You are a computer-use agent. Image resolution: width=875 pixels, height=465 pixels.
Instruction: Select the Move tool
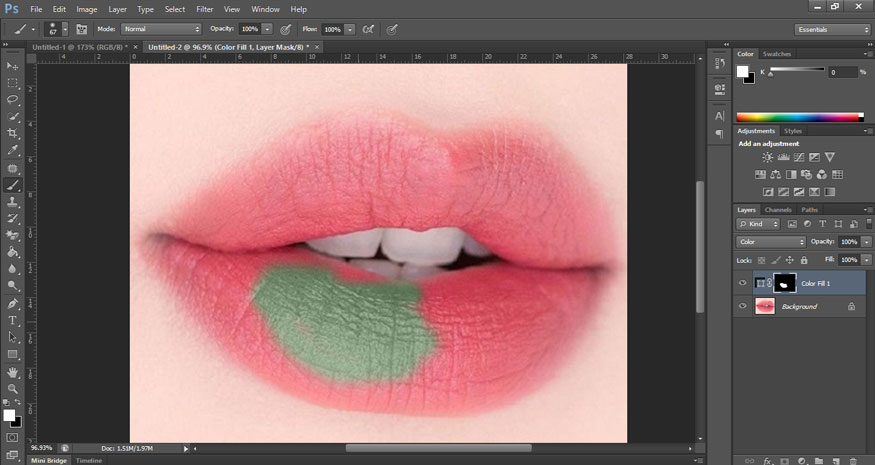13,66
